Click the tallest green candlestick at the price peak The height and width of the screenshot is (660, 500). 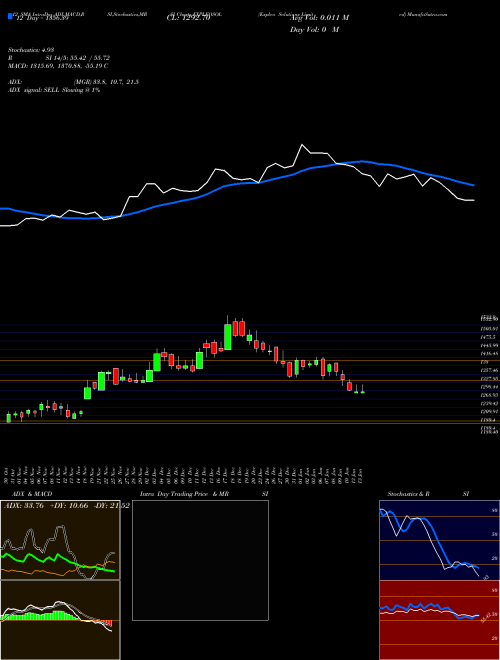228,337
